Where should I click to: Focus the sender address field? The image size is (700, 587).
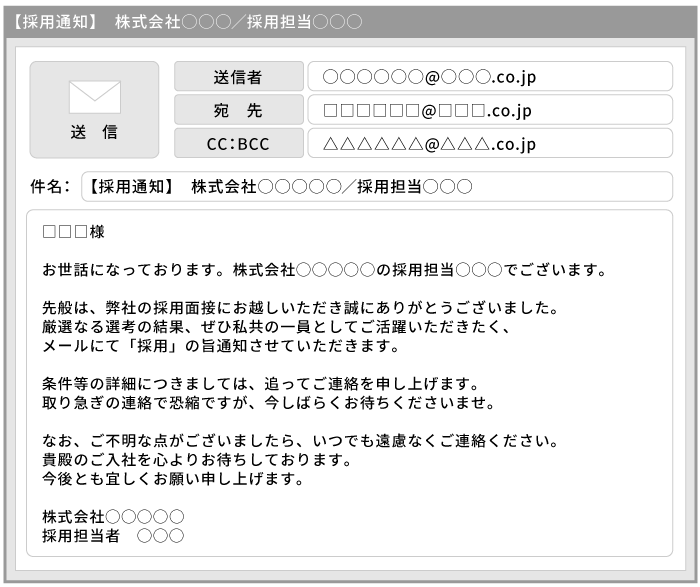490,76
